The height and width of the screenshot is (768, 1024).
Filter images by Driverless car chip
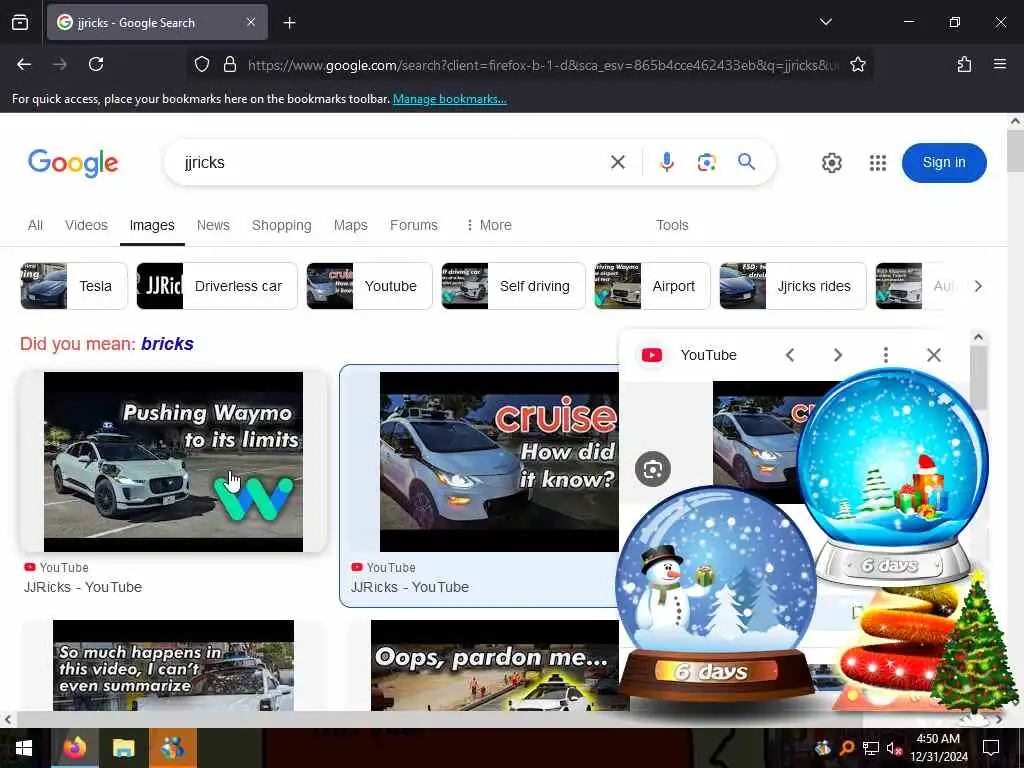pos(217,286)
